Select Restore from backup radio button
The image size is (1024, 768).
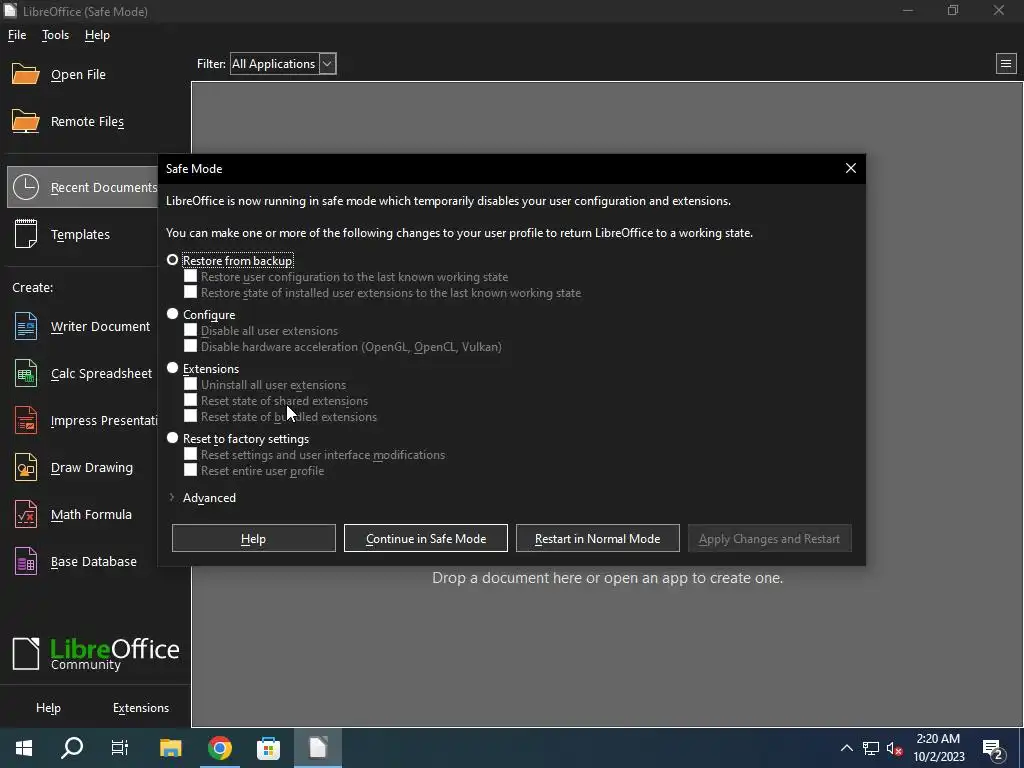click(x=172, y=260)
